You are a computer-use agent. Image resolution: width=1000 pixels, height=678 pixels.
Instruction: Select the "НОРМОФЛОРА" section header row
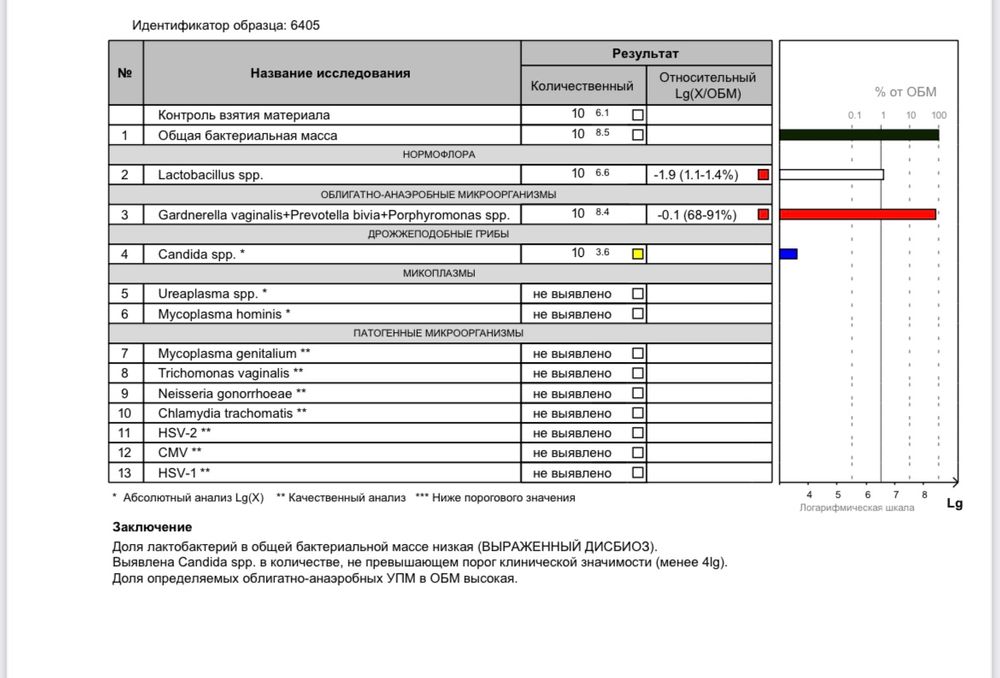pos(440,155)
